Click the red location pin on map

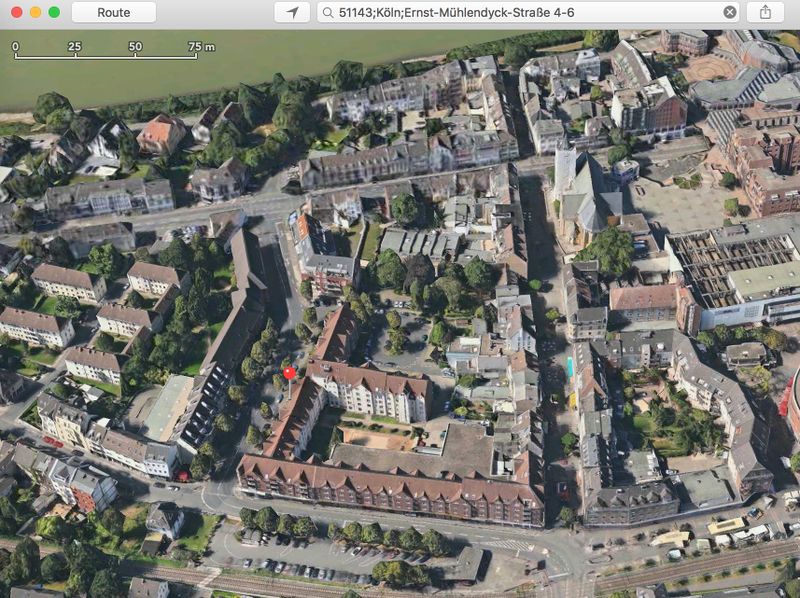click(289, 373)
